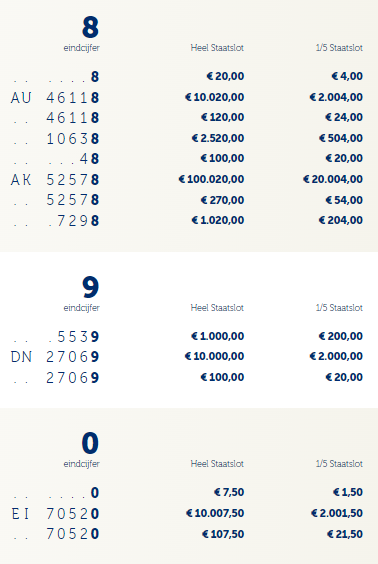Click the €2.001,50 1/5 Staatslot prize
The height and width of the screenshot is (564, 378).
coord(337,513)
